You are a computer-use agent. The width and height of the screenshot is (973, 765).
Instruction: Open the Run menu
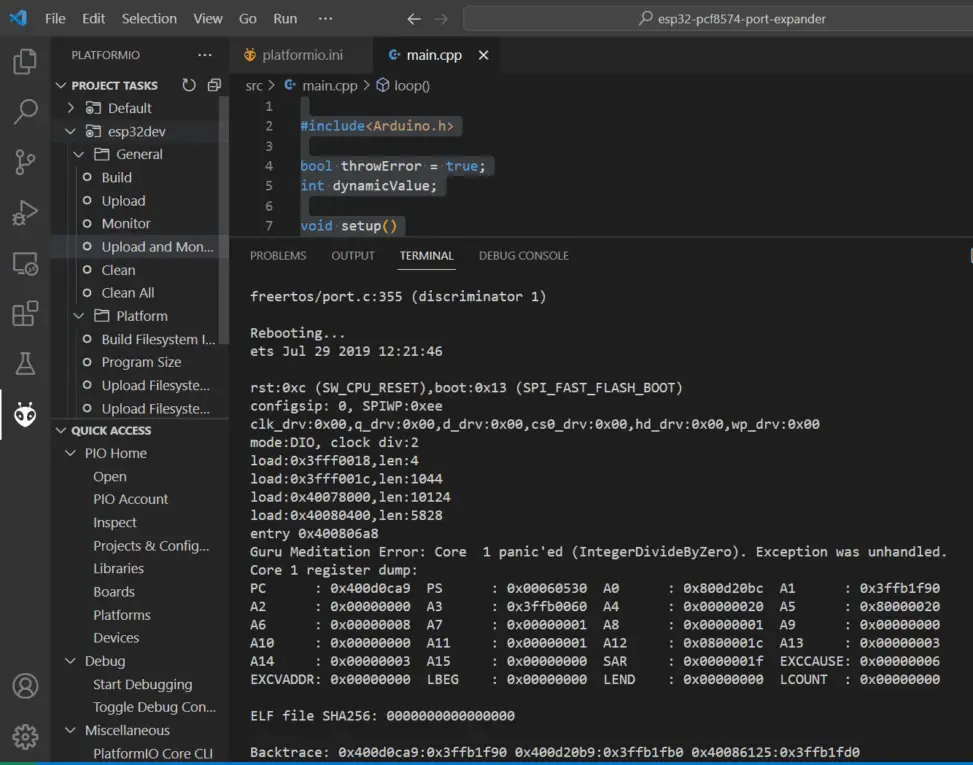pyautogui.click(x=285, y=19)
